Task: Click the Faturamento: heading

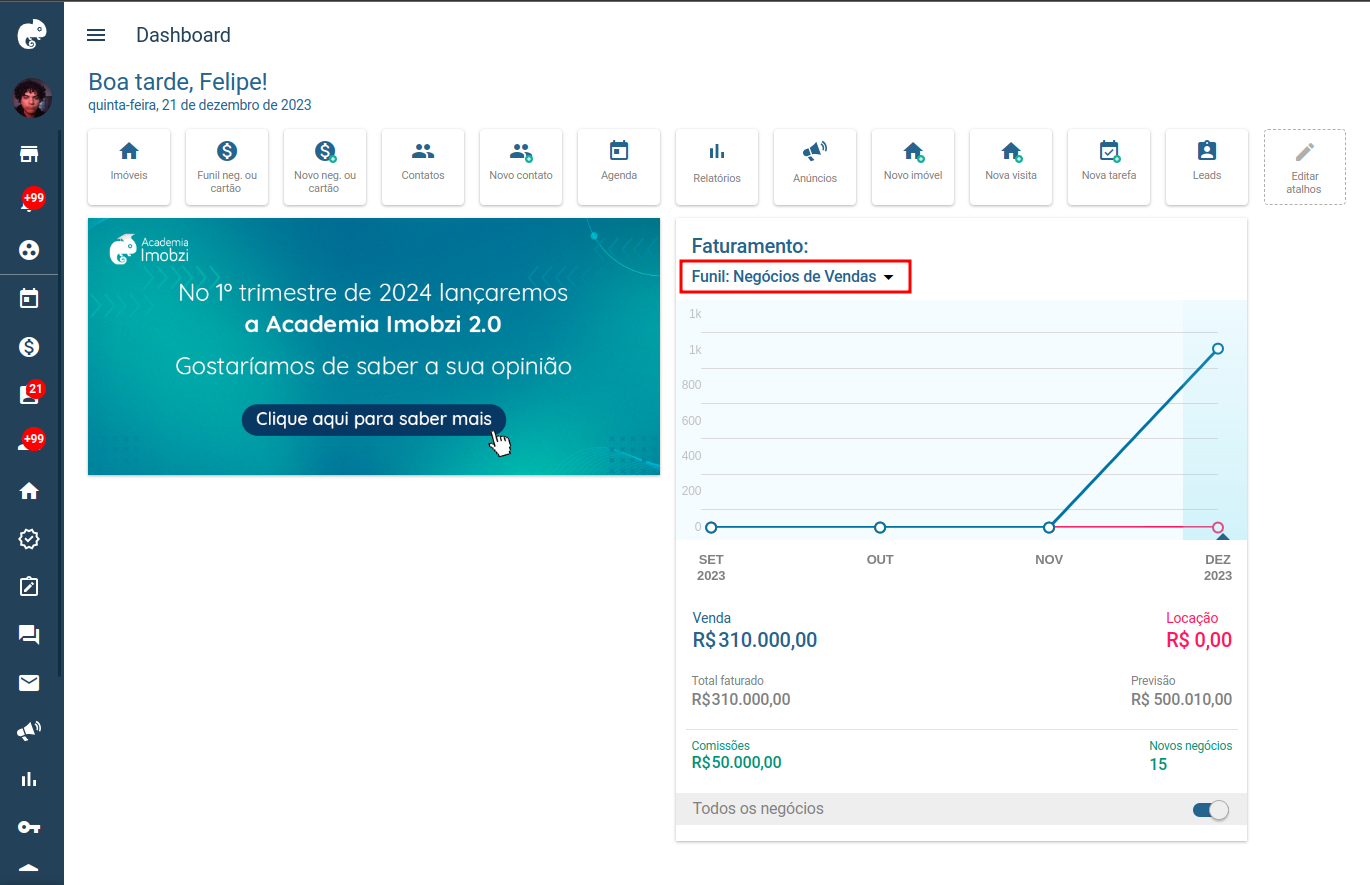Action: tap(750, 246)
